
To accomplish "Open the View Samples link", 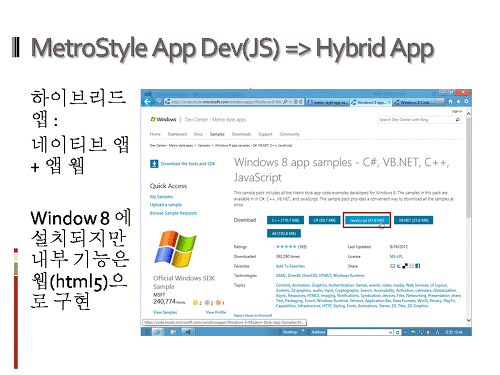I will [165, 312].
